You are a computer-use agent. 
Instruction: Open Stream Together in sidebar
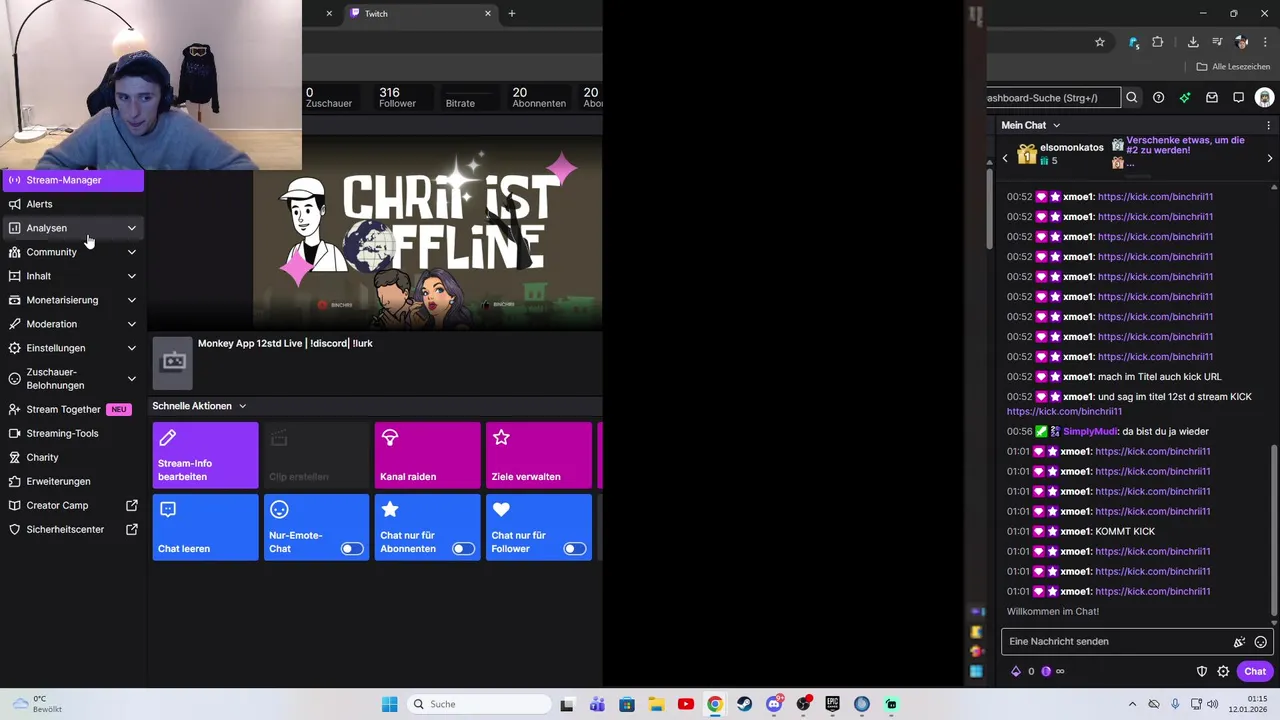(72, 409)
